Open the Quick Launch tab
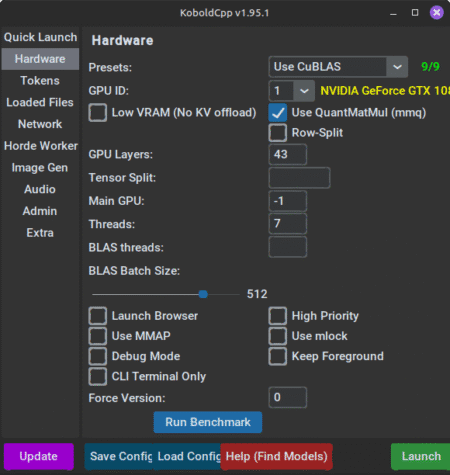Image resolution: width=450 pixels, height=475 pixels. 40,37
